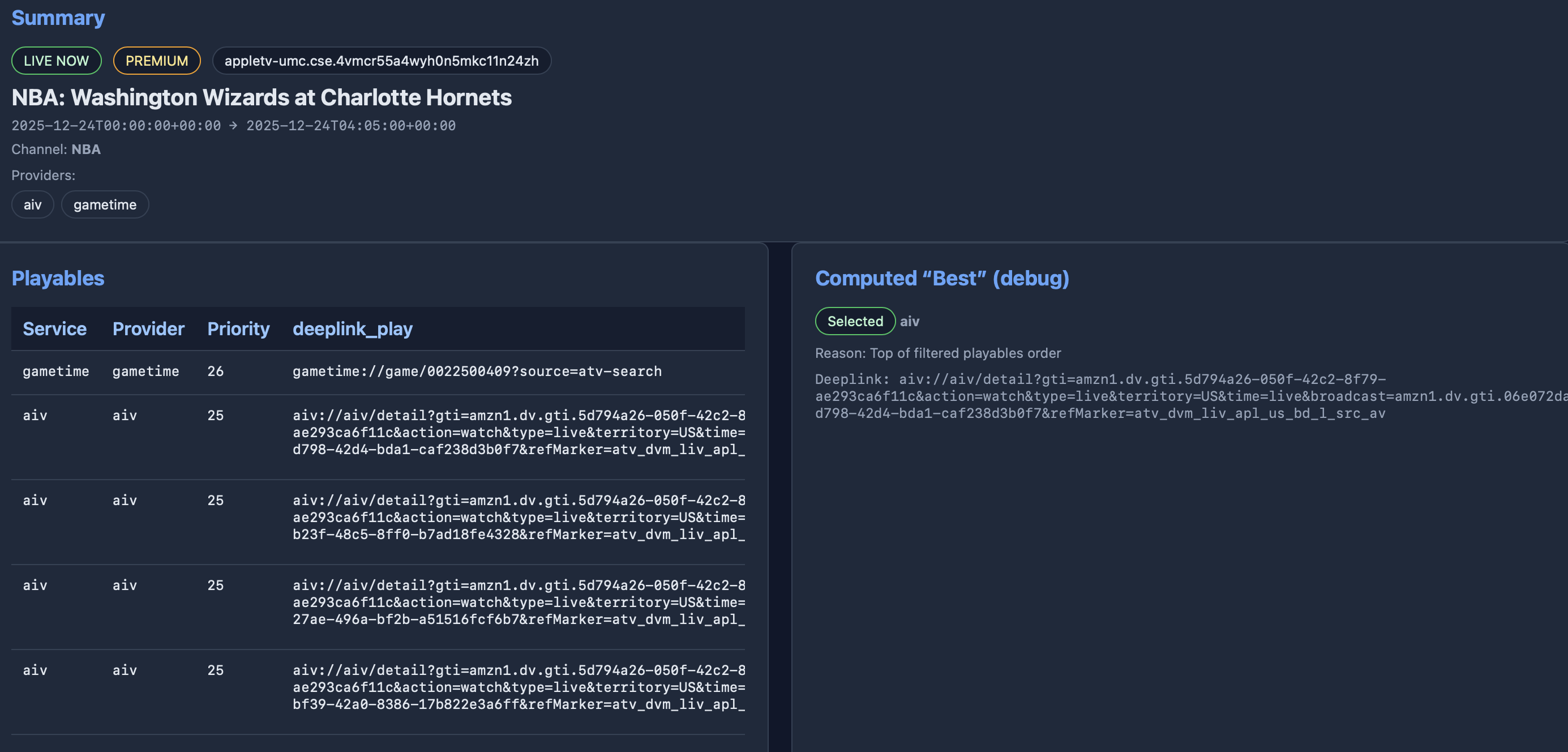
Task: Click the Selected badge in debug panel
Action: coord(855,322)
